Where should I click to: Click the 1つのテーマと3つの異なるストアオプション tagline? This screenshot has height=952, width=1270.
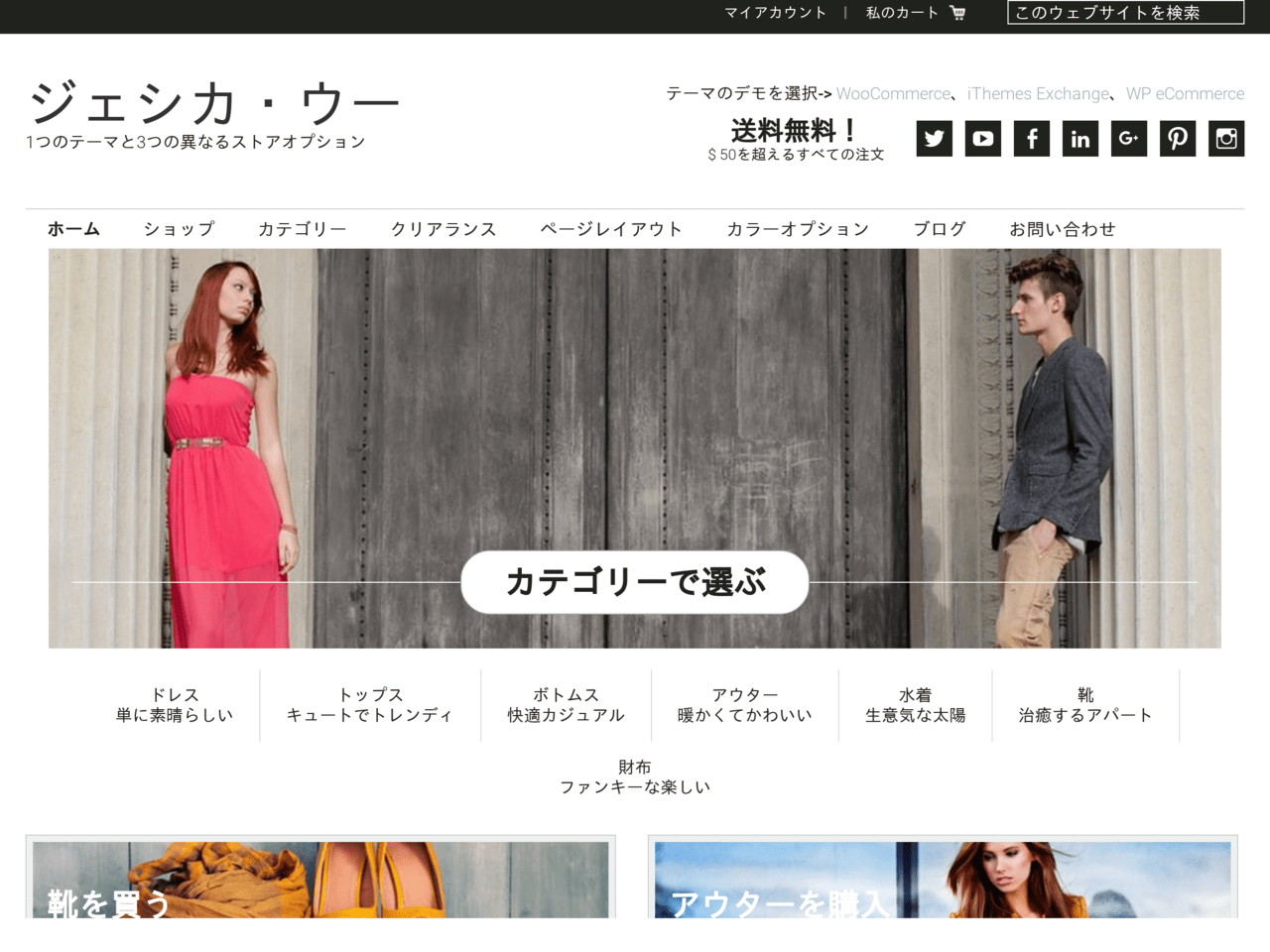(196, 142)
